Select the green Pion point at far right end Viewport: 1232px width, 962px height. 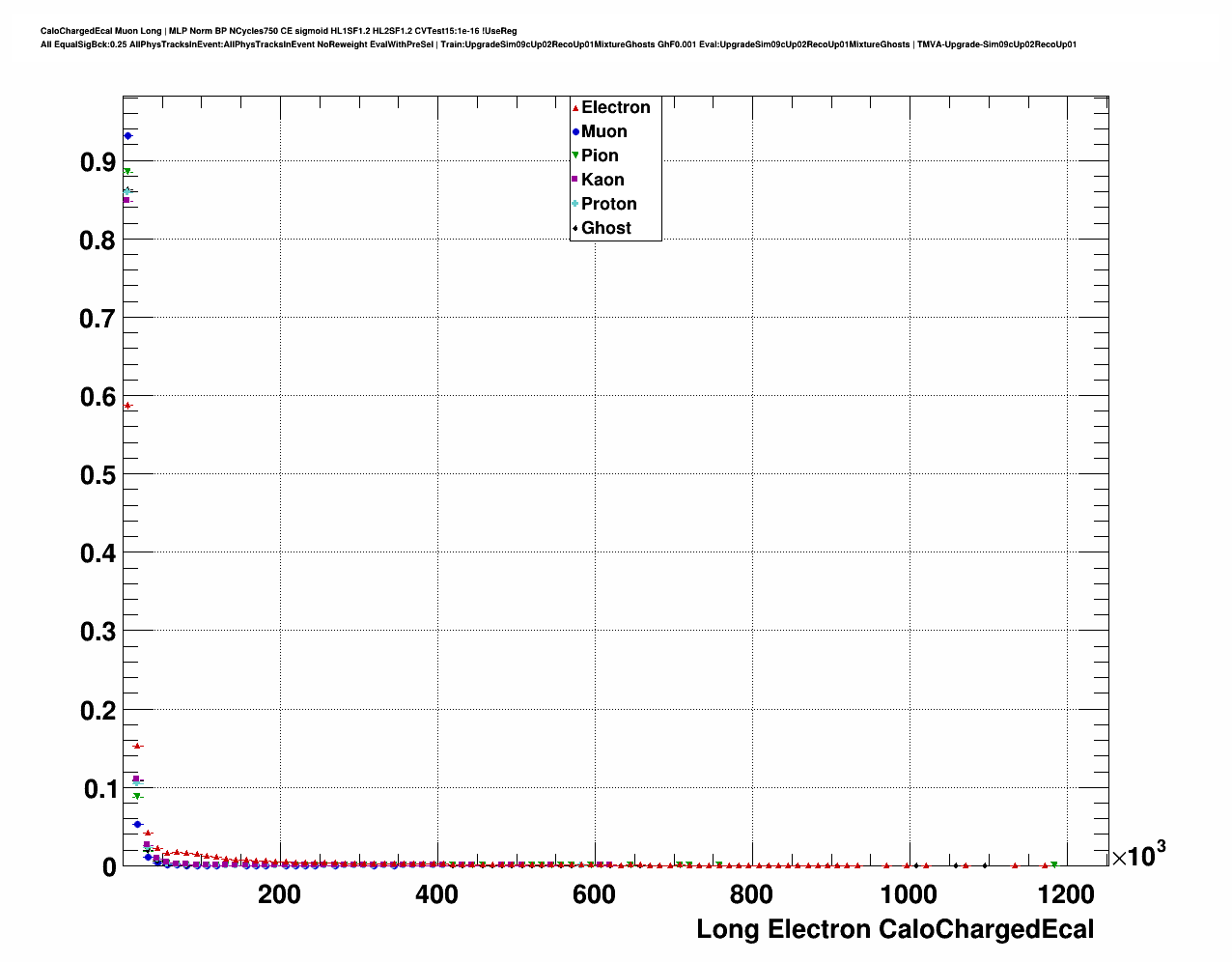point(1054,864)
